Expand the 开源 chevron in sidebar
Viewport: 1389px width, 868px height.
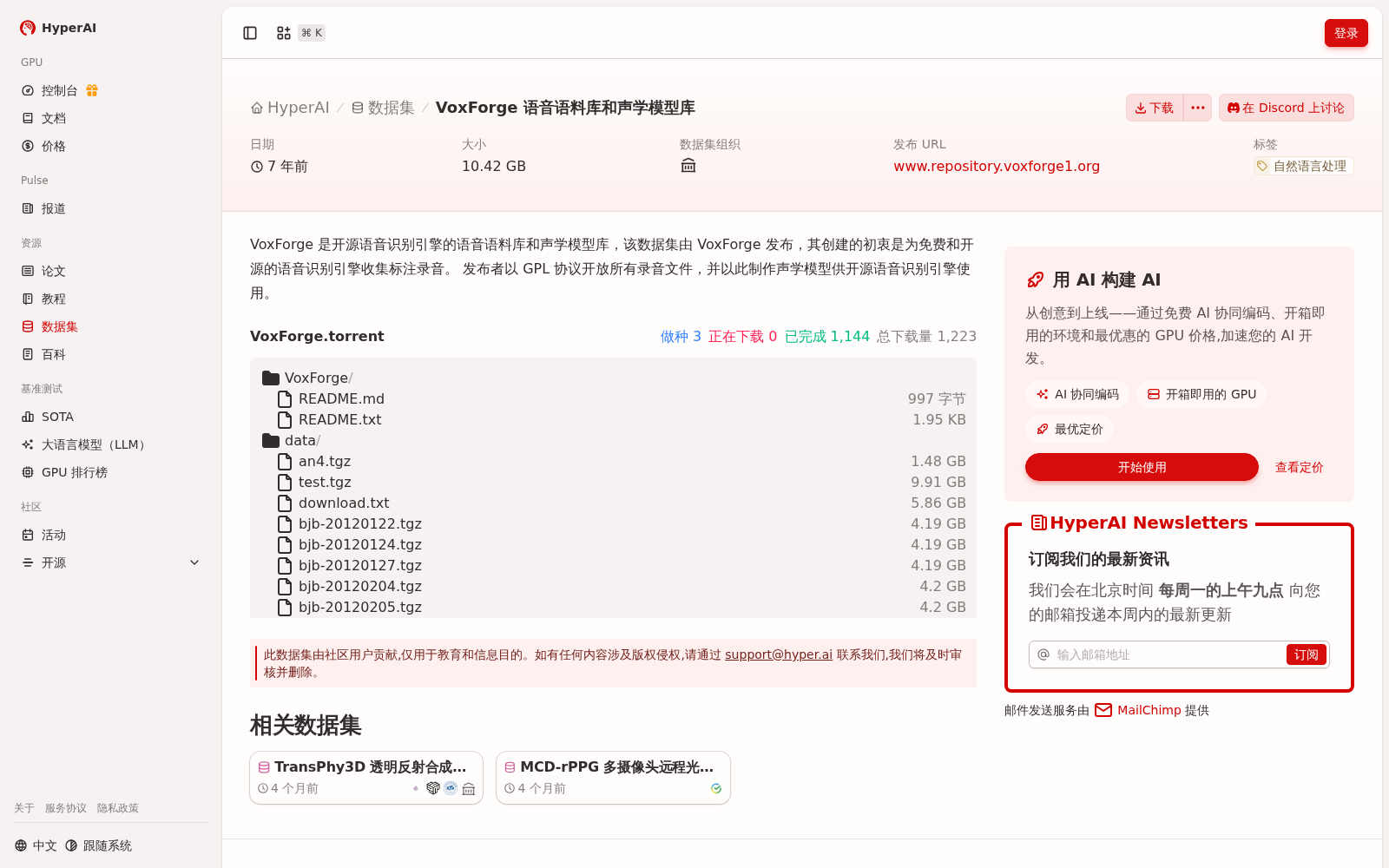coord(194,562)
